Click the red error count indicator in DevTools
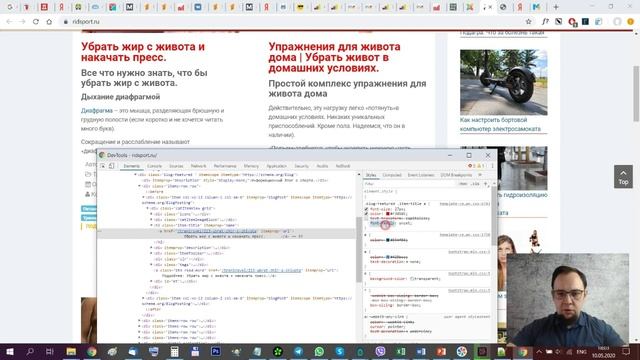 [x=472, y=166]
